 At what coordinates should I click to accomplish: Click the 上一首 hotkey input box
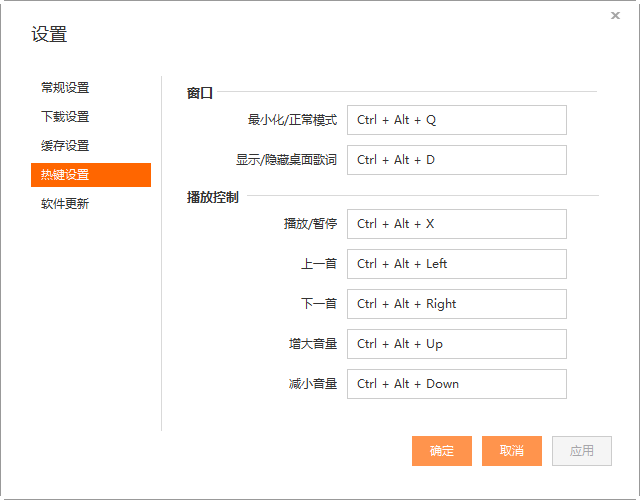click(x=456, y=264)
